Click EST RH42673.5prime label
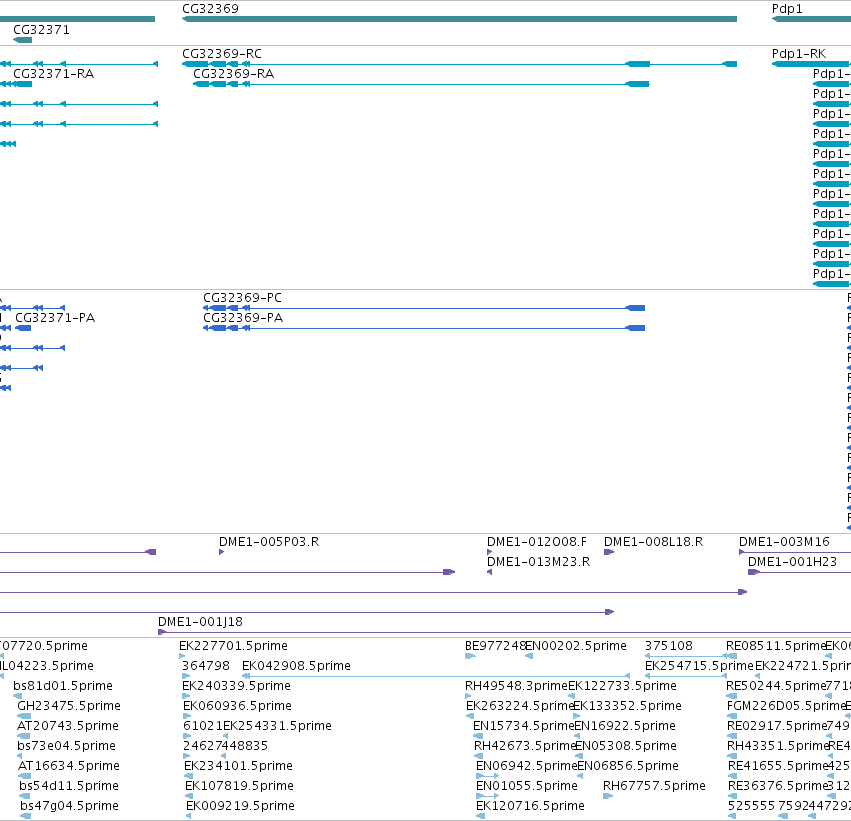The image size is (851, 821). (x=525, y=746)
